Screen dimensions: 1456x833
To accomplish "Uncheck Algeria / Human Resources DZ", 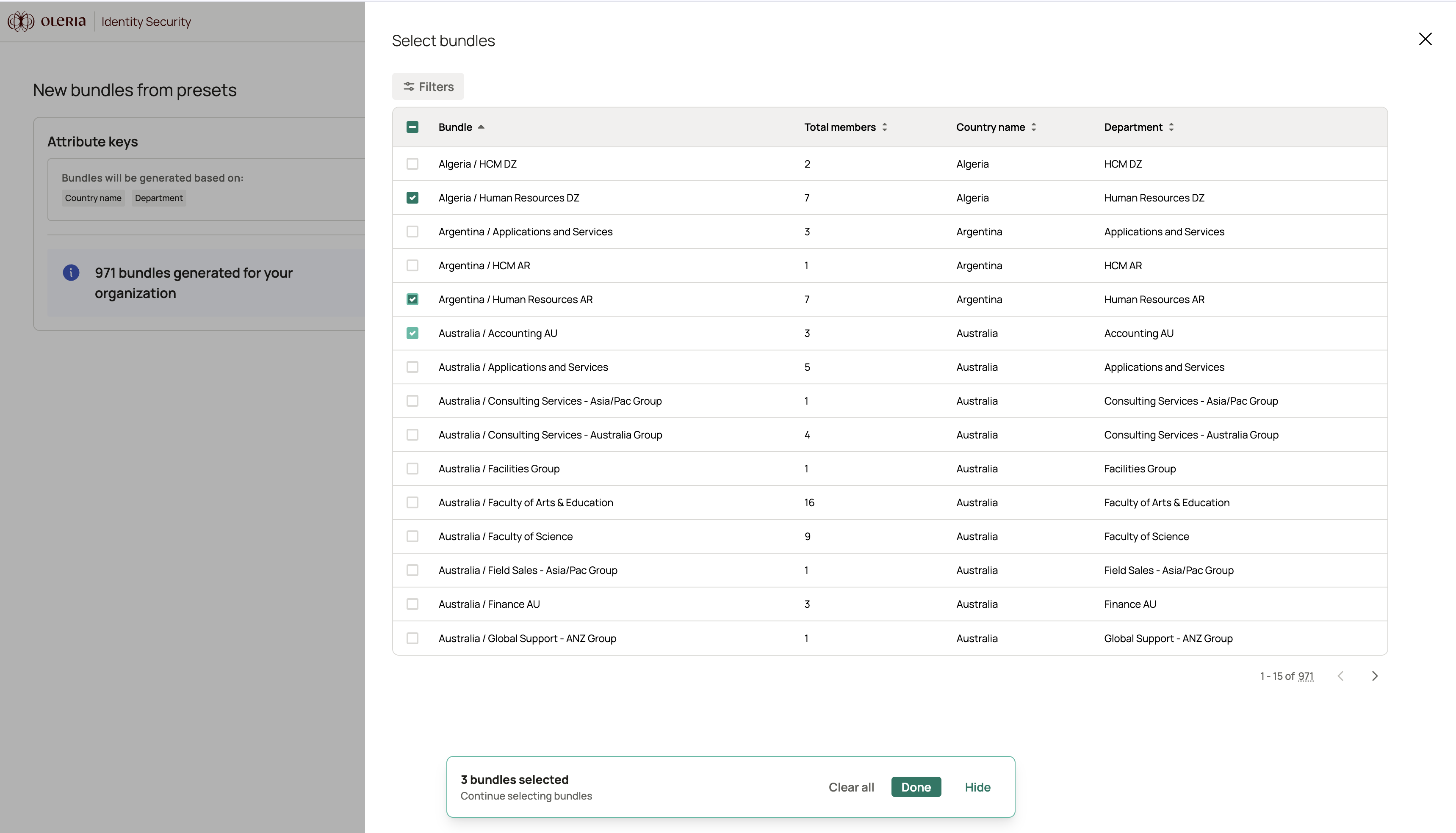I will 412,198.
